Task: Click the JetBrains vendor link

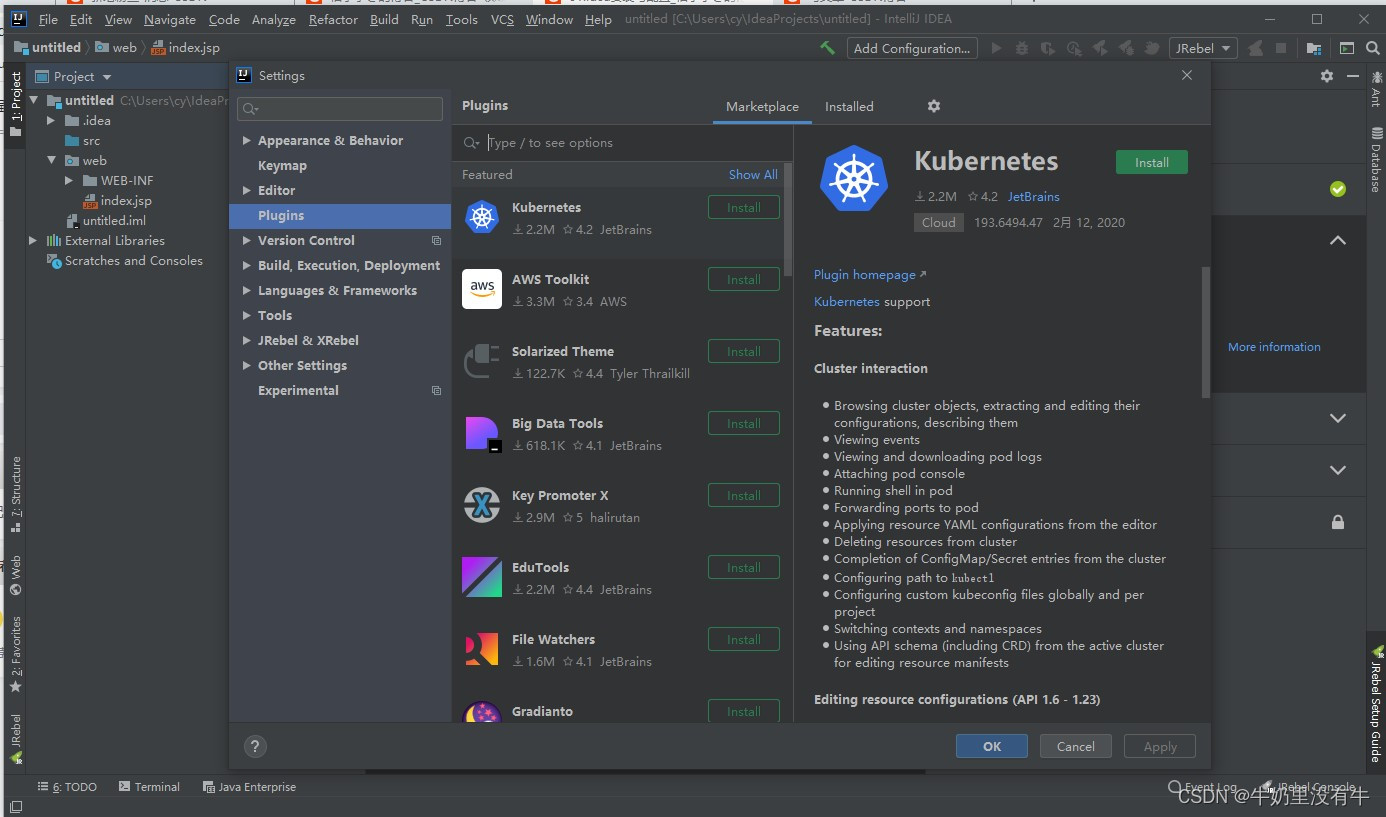Action: 1033,197
